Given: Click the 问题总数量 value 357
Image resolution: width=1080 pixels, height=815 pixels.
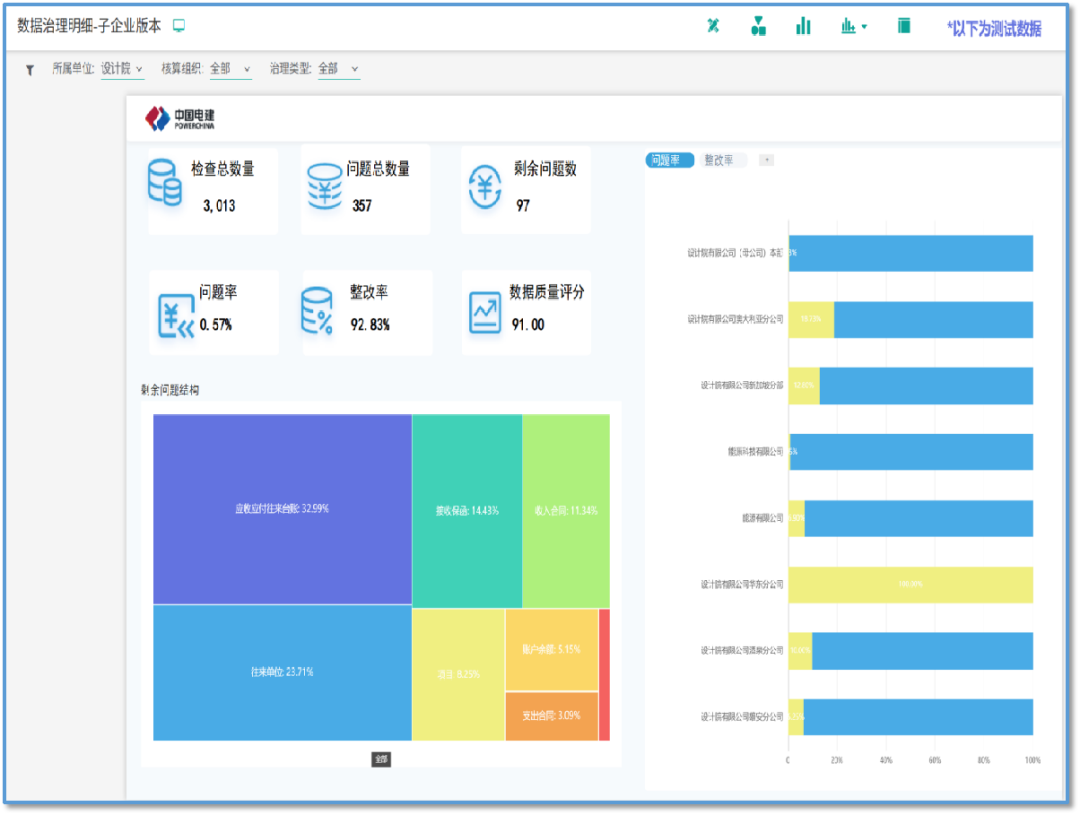Looking at the screenshot, I should coord(362,206).
